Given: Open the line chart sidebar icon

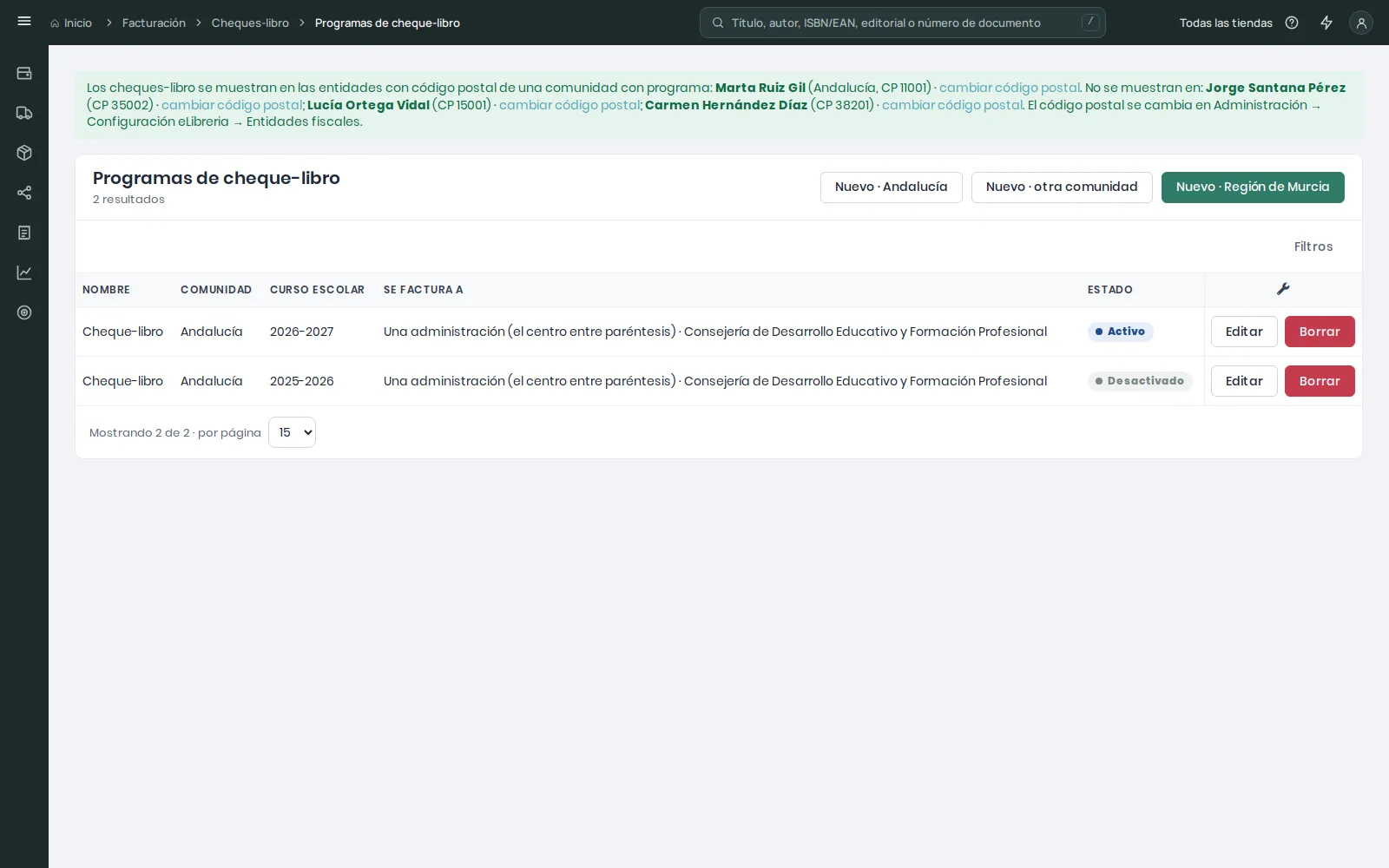Looking at the screenshot, I should [x=24, y=273].
